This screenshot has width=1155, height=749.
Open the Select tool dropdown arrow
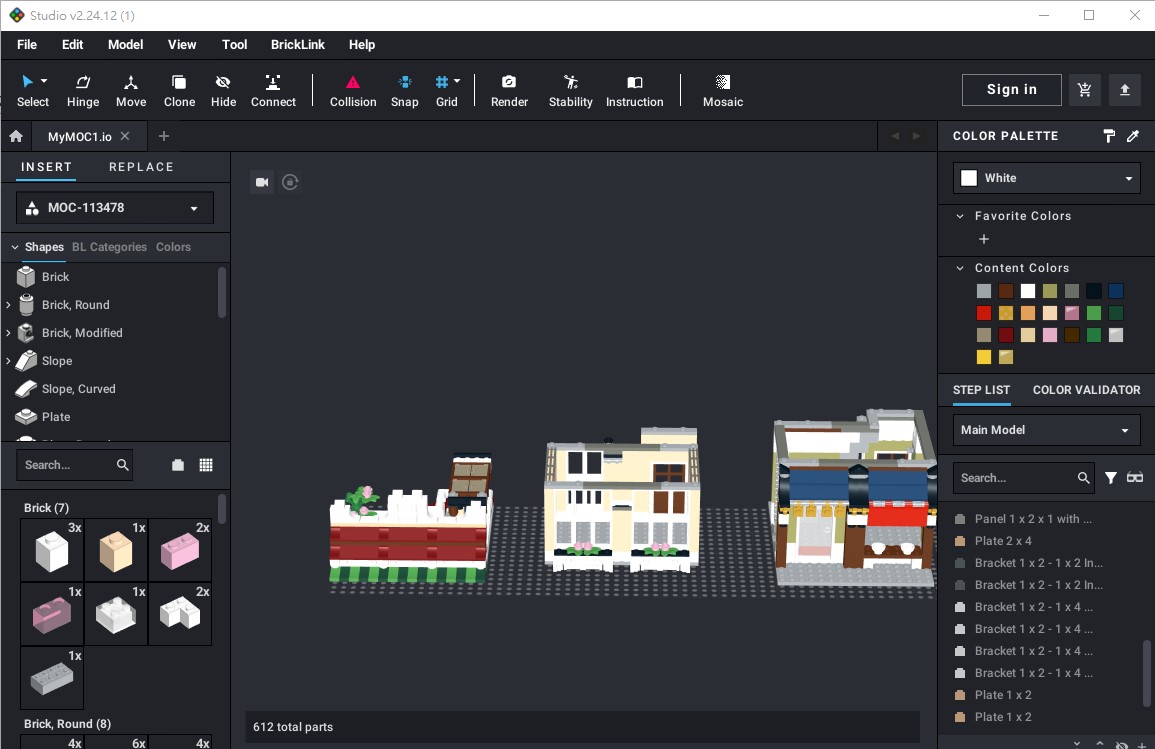[44, 81]
